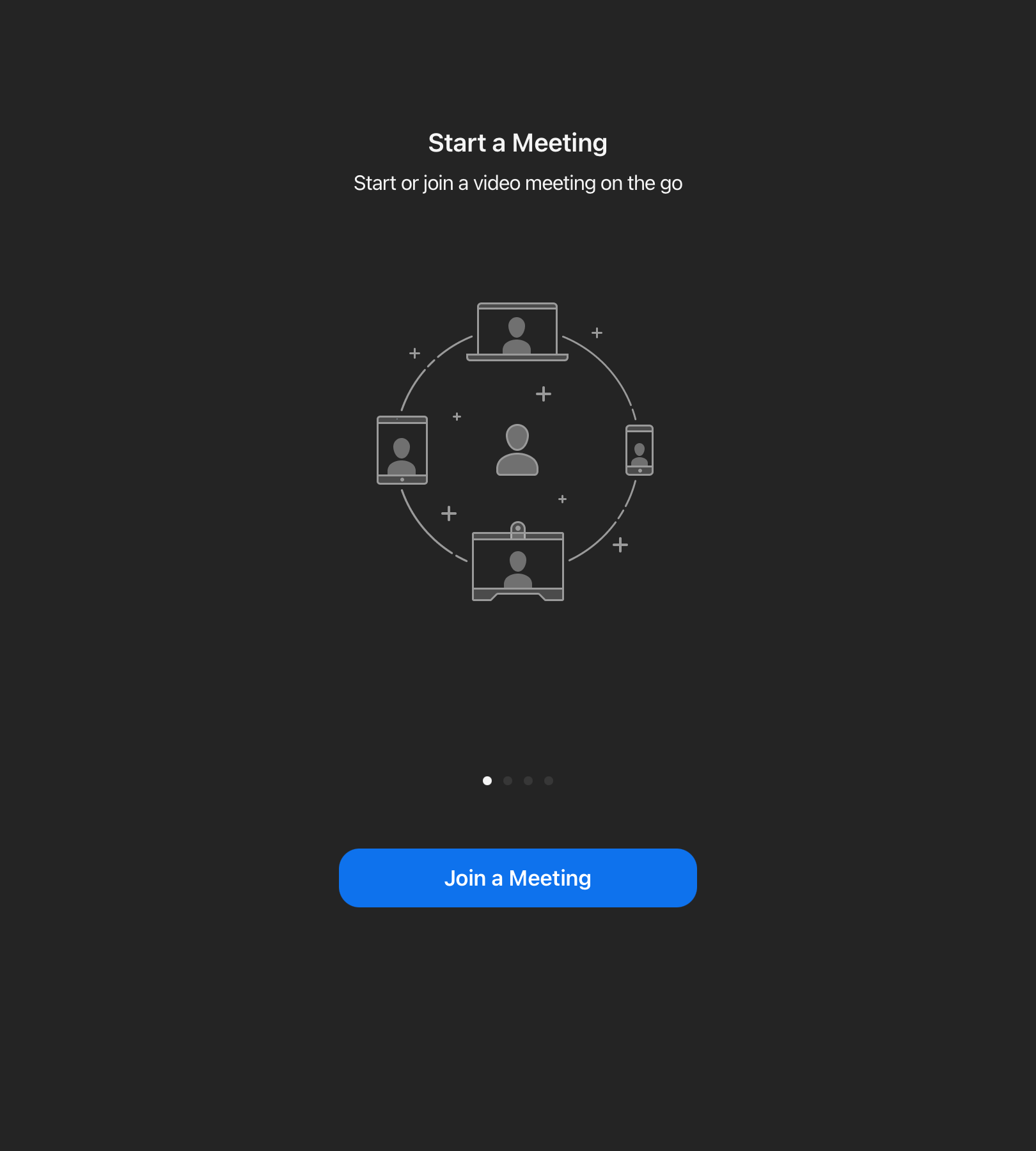Screen dimensions: 1036x1151
Task: Select the first onboarding page dot
Action: [487, 781]
